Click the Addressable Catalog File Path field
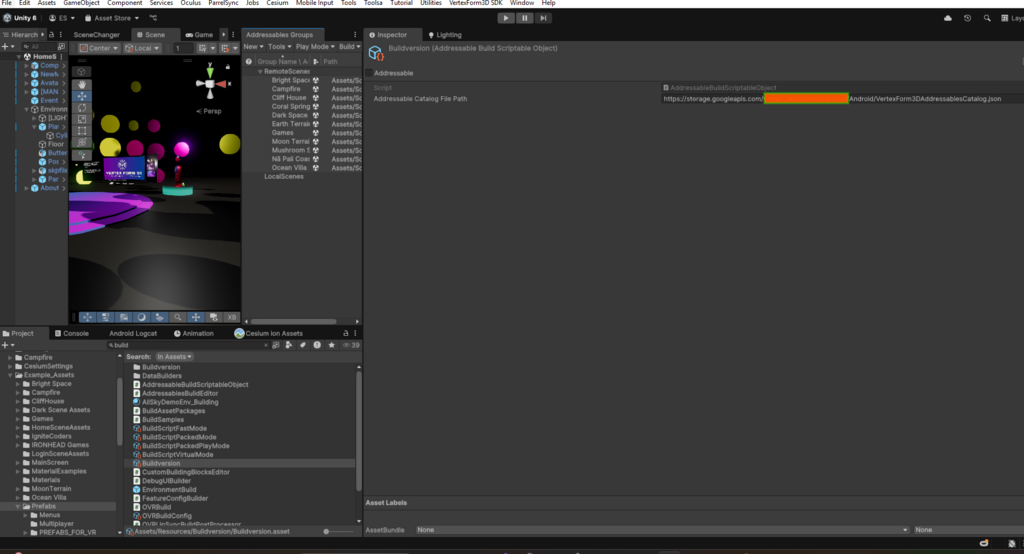Image resolution: width=1024 pixels, height=554 pixels. pyautogui.click(x=830, y=99)
